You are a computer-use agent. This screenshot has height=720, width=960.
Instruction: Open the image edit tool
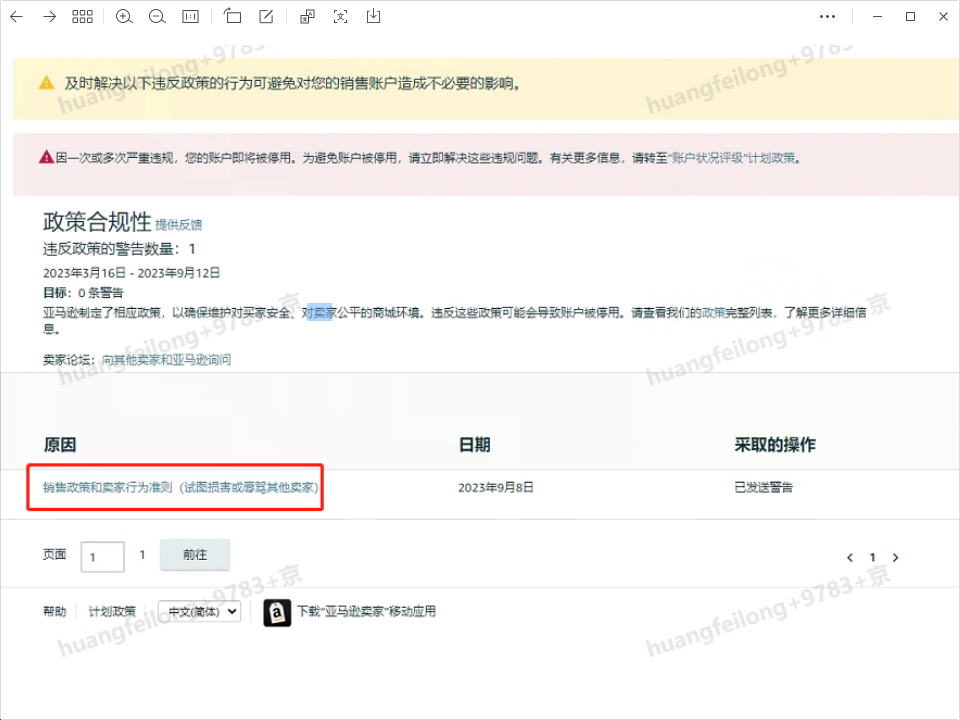pyautogui.click(x=266, y=17)
